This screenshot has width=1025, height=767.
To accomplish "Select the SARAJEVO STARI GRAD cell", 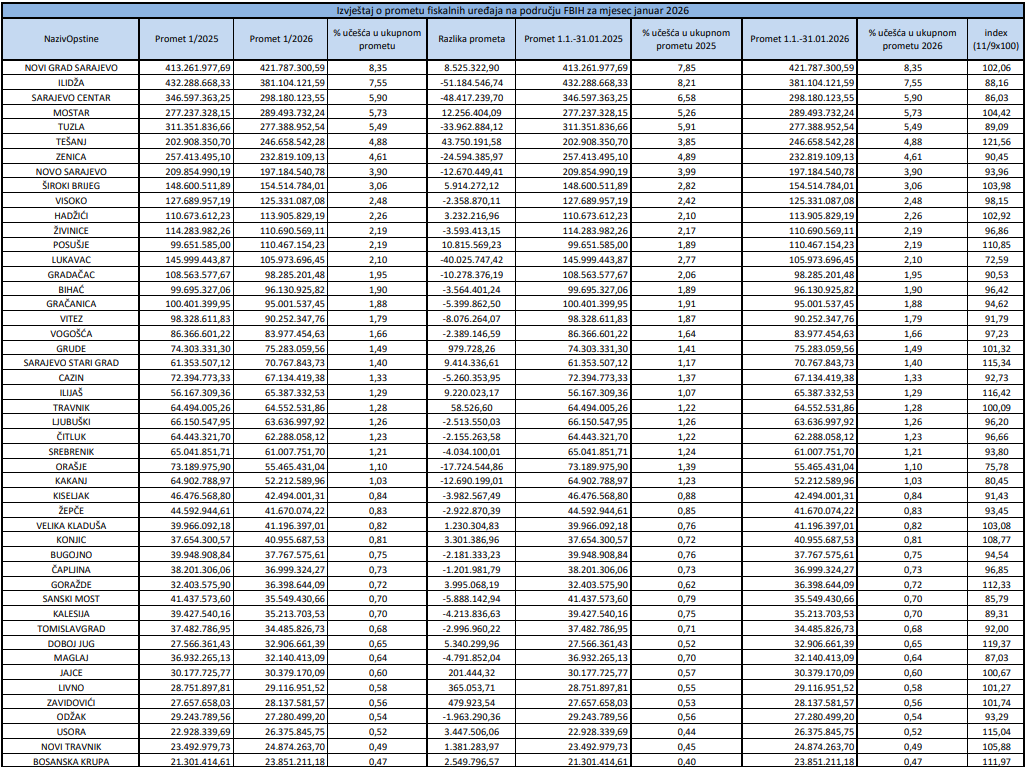I will pos(71,362).
